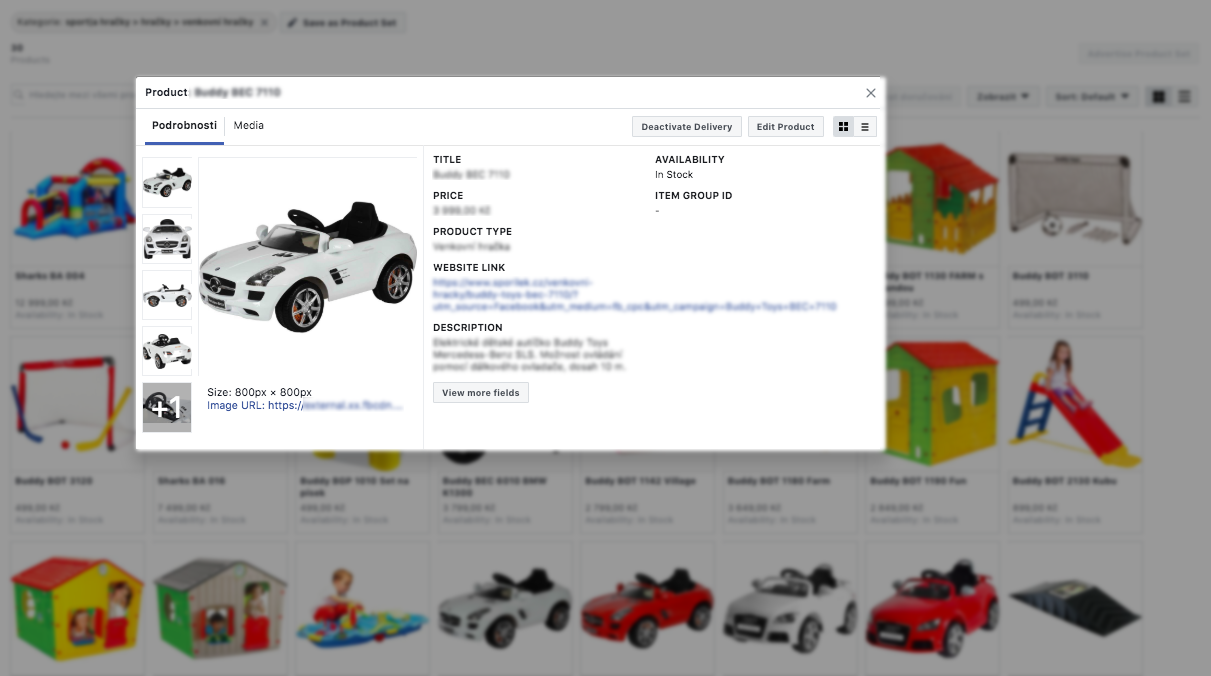This screenshot has width=1211, height=676.
Task: Click the Edit Product button
Action: [785, 127]
